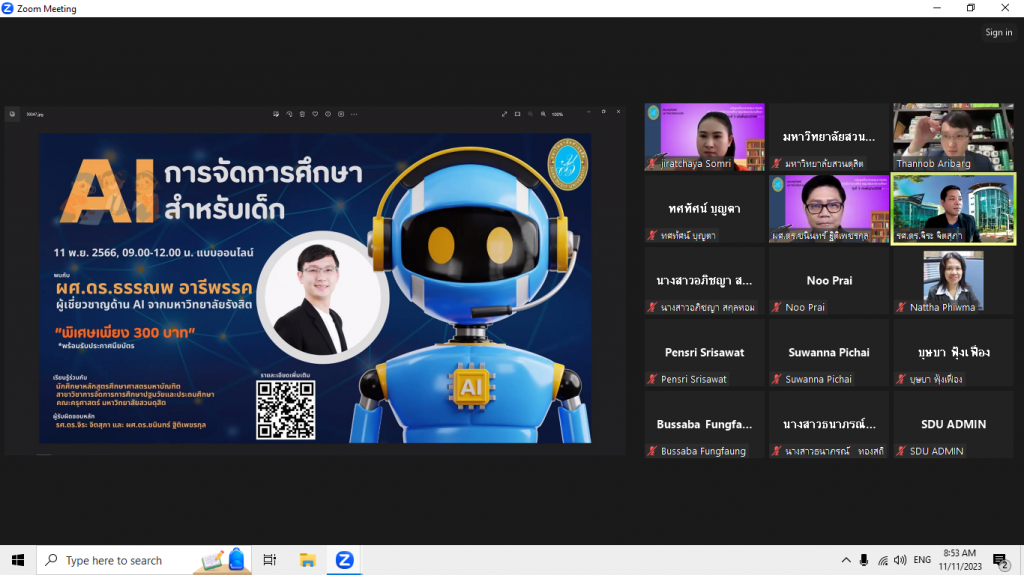Select jiratchaya Somri's video tile

pos(704,137)
